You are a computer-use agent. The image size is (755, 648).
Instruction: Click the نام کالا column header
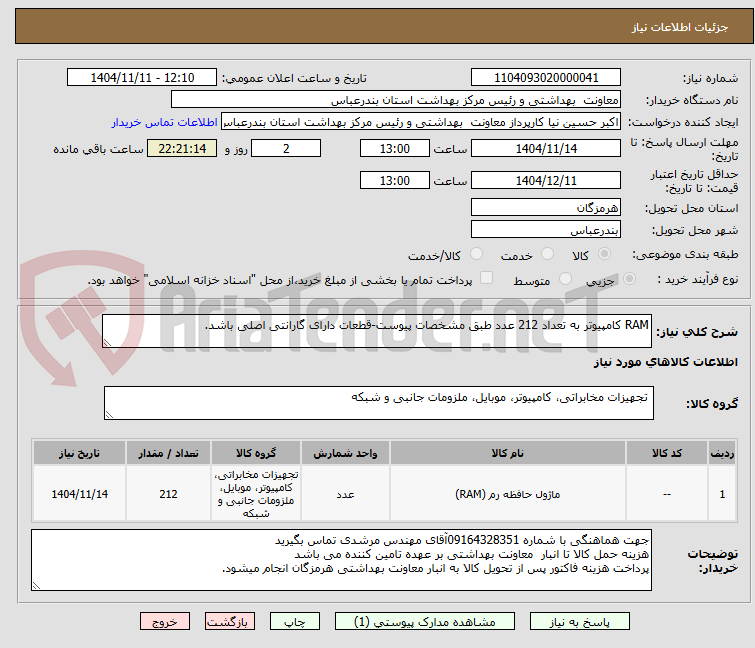pyautogui.click(x=508, y=453)
